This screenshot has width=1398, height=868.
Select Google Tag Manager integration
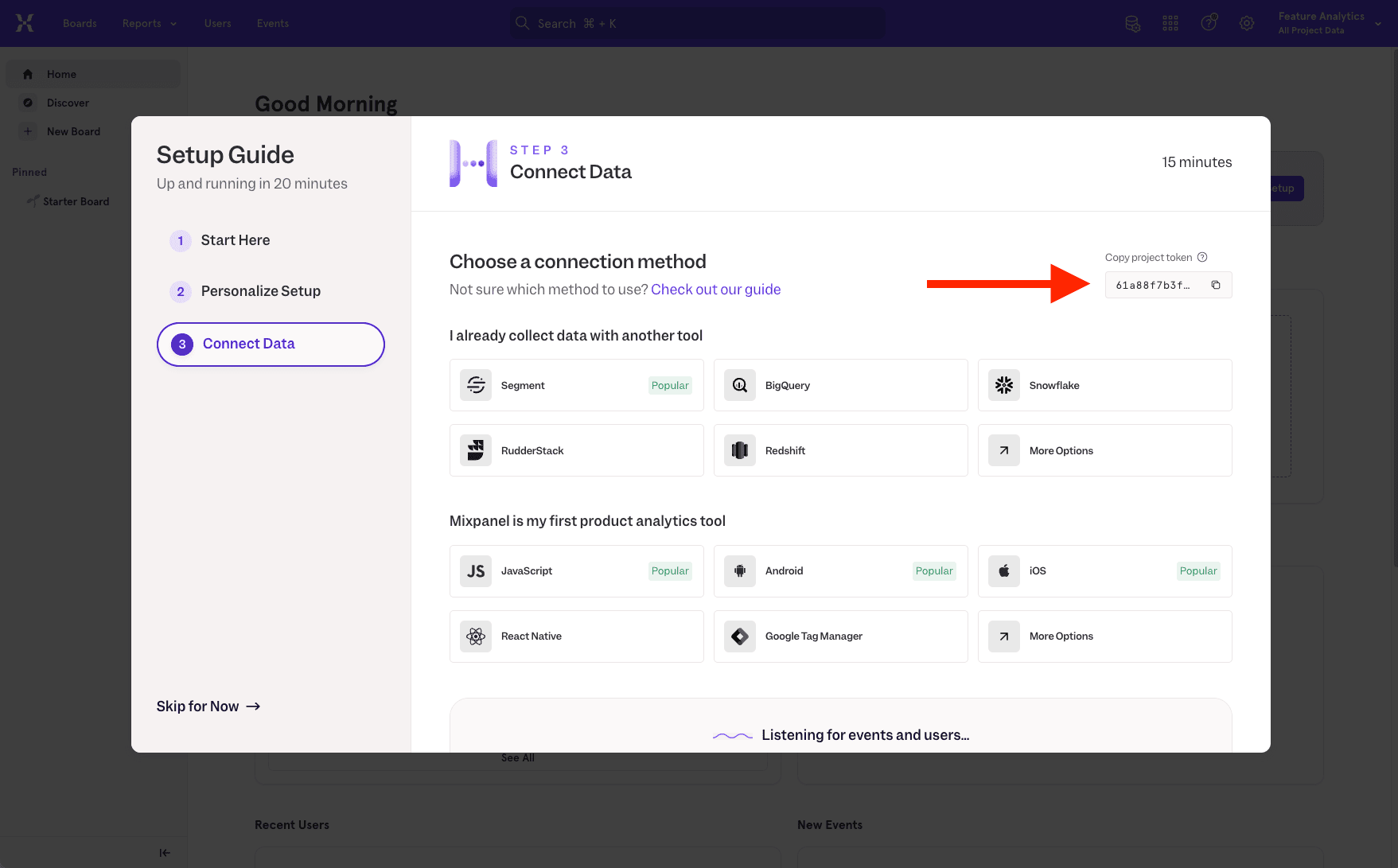(x=840, y=636)
